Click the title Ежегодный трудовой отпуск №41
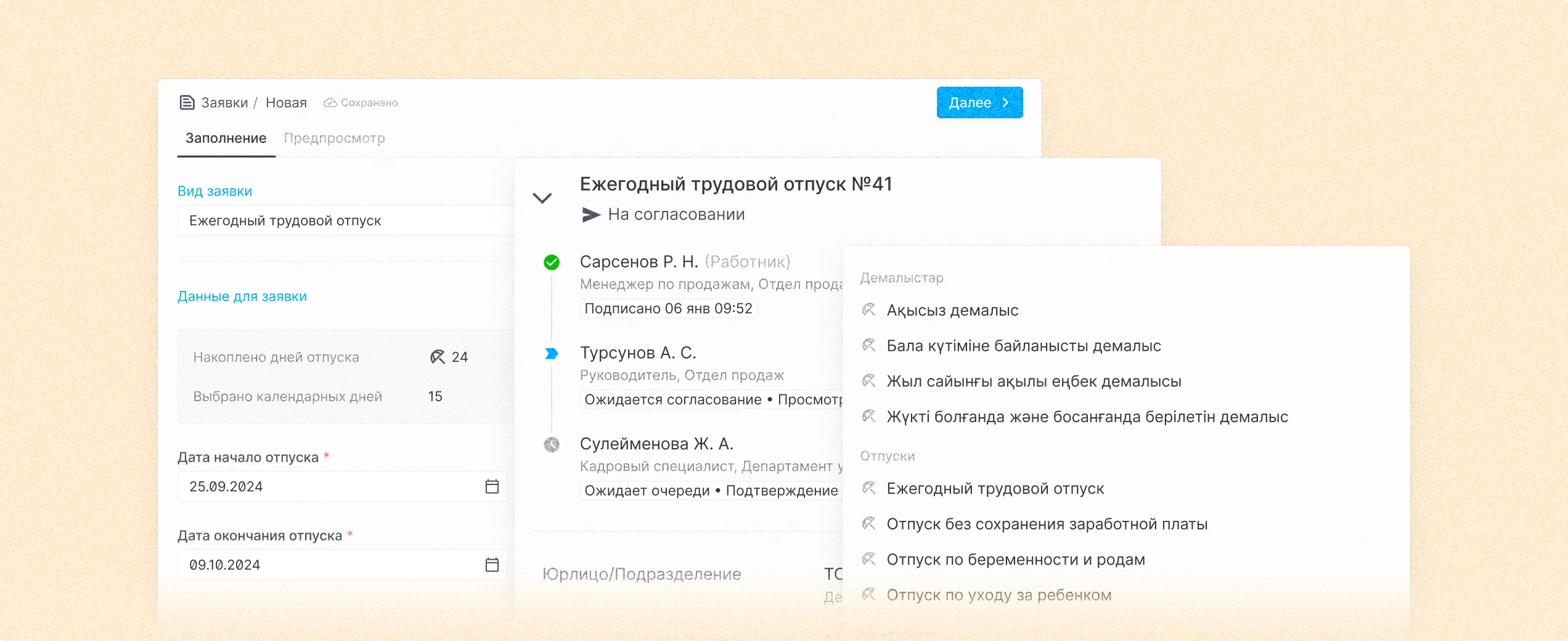The image size is (1568, 641). [x=736, y=184]
